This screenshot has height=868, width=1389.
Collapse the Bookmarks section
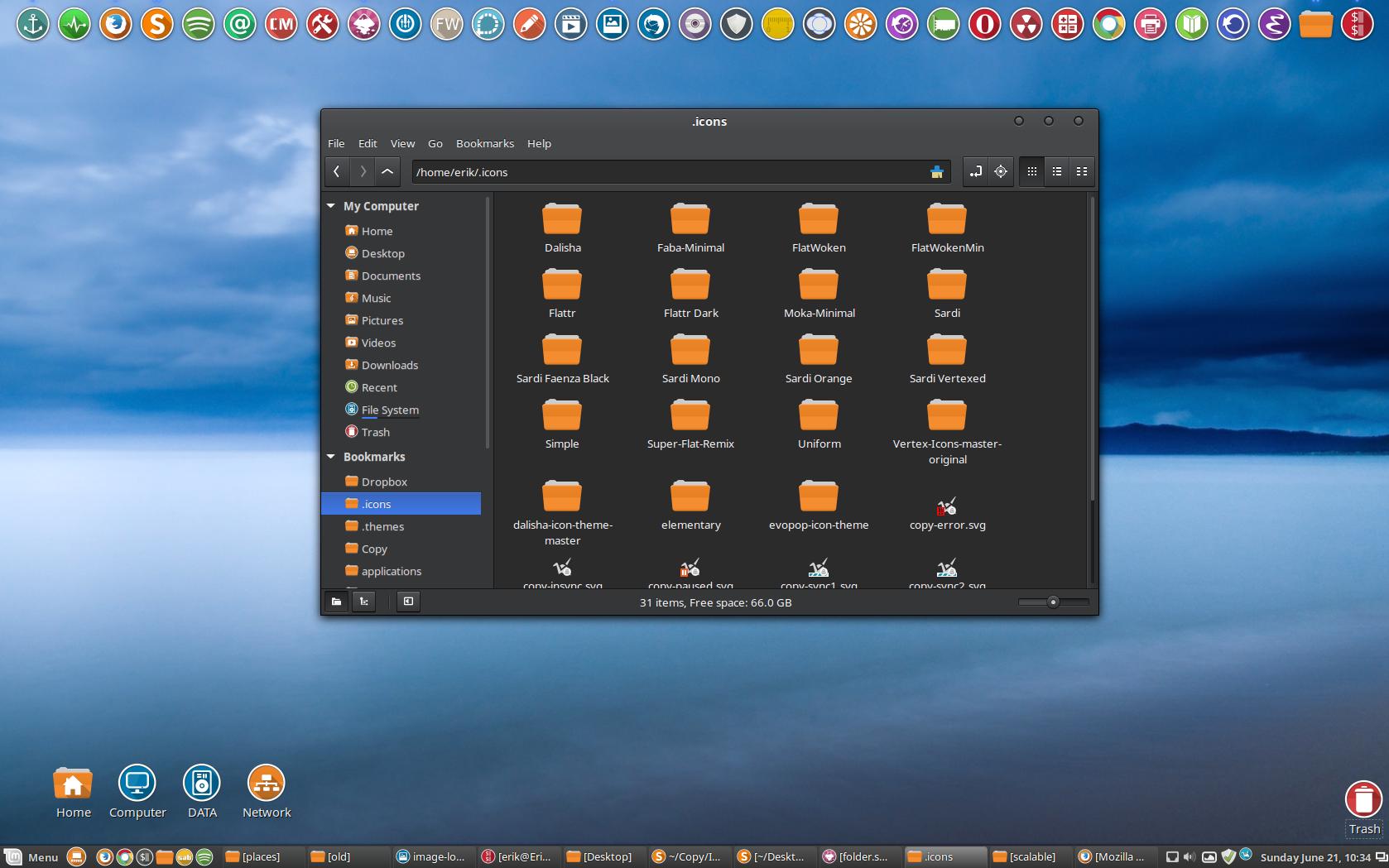tap(331, 457)
